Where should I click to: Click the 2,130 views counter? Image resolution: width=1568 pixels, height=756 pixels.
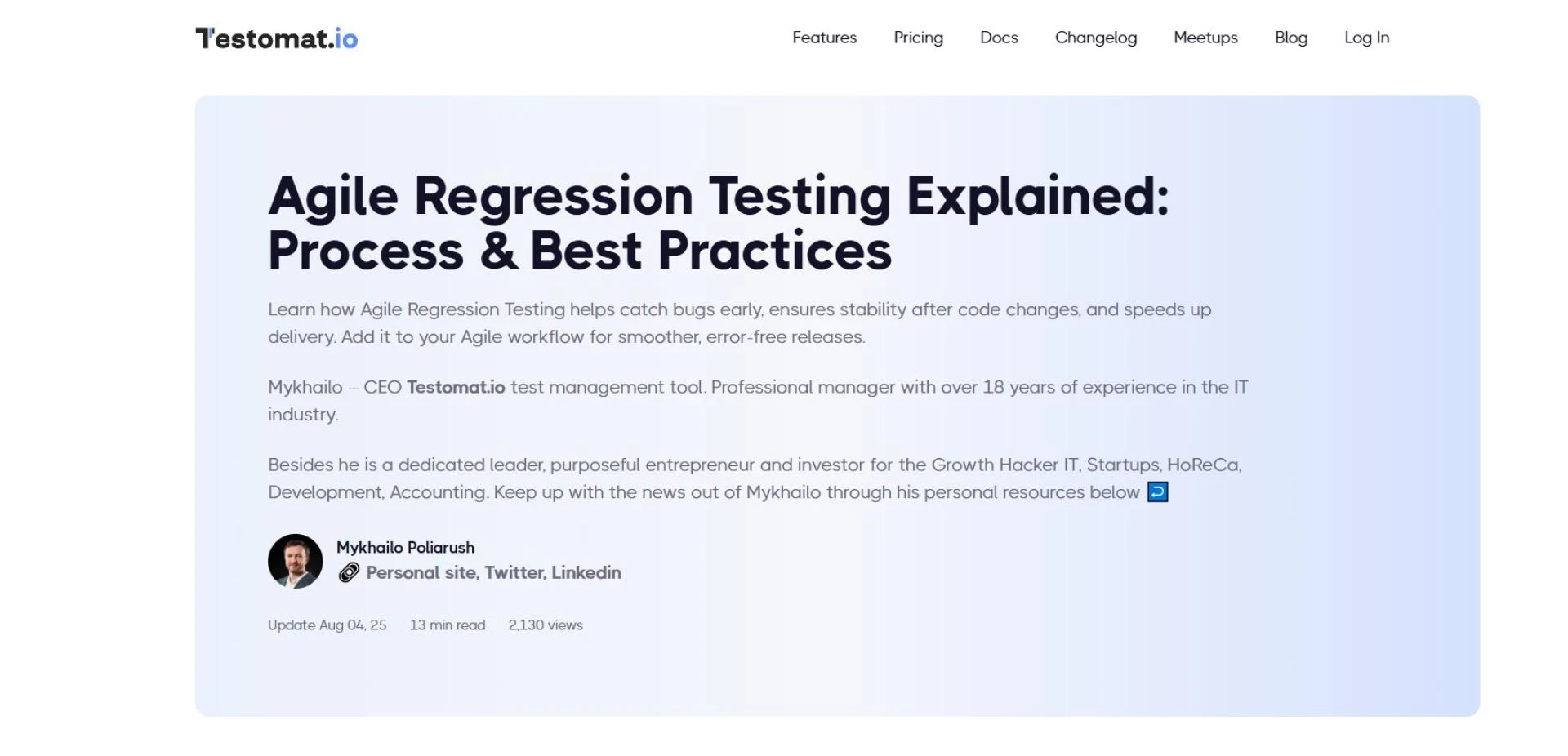pos(544,625)
